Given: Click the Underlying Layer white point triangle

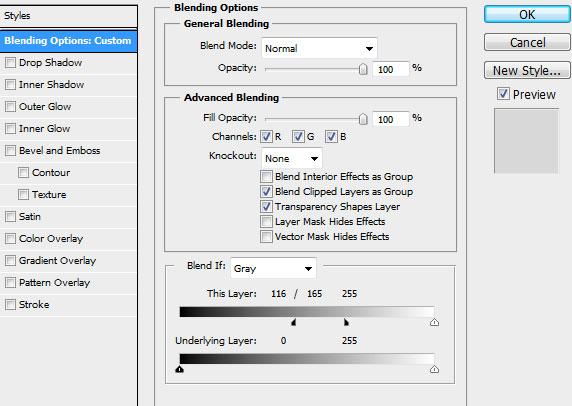Looking at the screenshot, I should coord(434,369).
